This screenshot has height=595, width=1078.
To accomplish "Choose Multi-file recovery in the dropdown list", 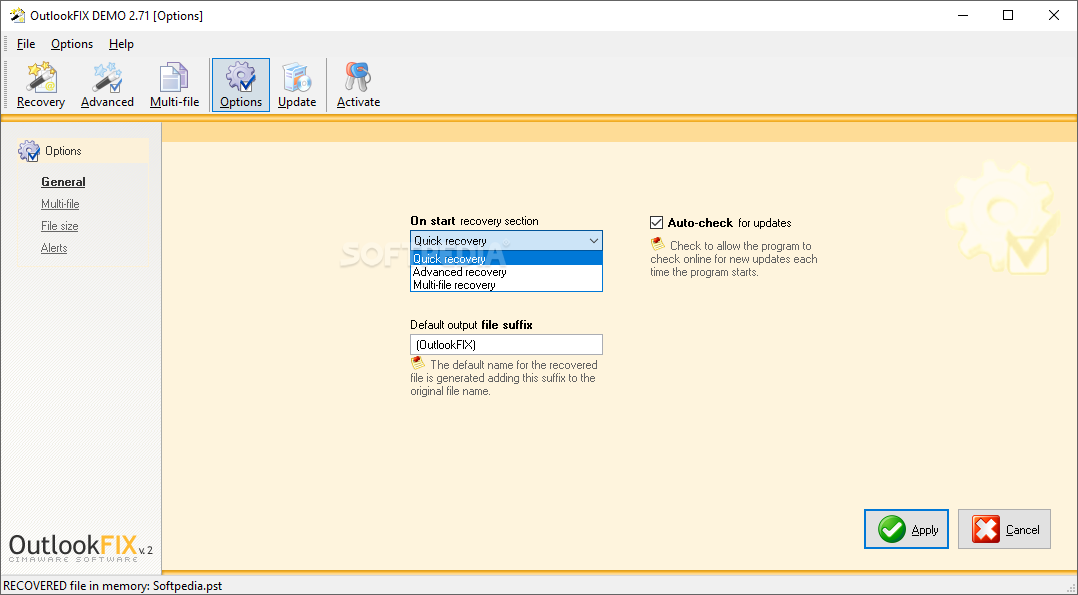I will (x=506, y=285).
